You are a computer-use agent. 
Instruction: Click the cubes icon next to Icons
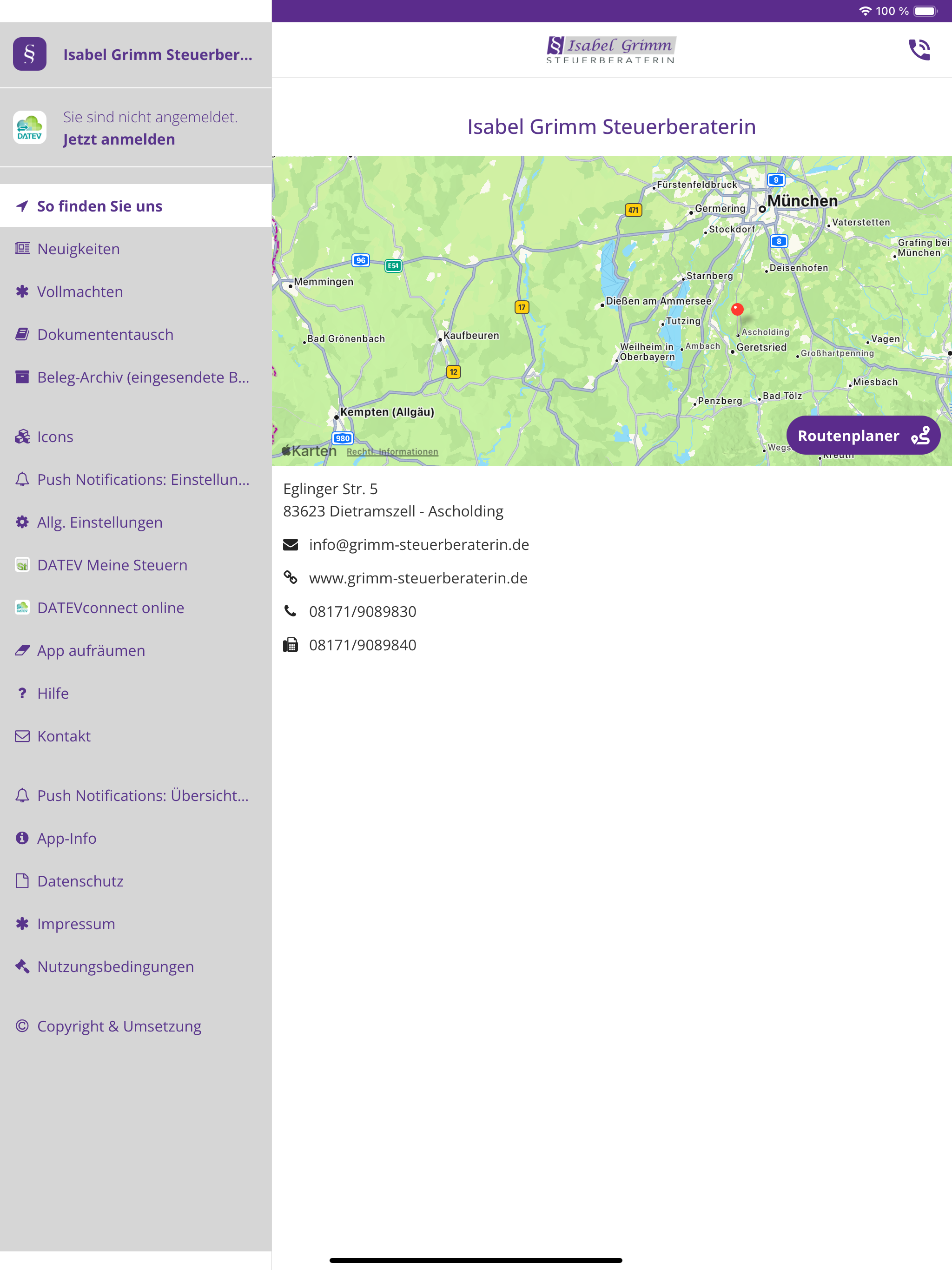click(22, 437)
